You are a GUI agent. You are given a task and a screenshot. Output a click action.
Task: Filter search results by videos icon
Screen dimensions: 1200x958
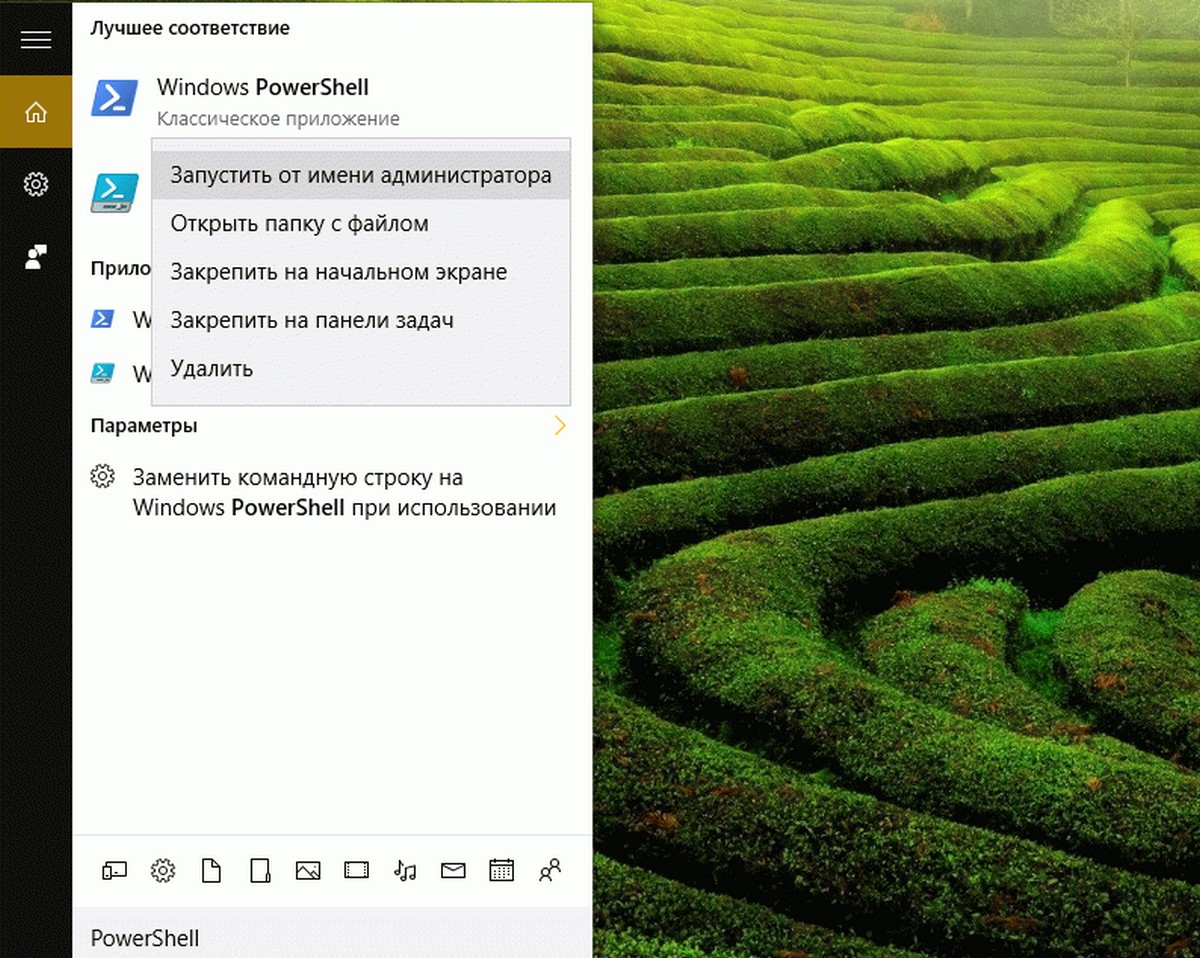[356, 871]
